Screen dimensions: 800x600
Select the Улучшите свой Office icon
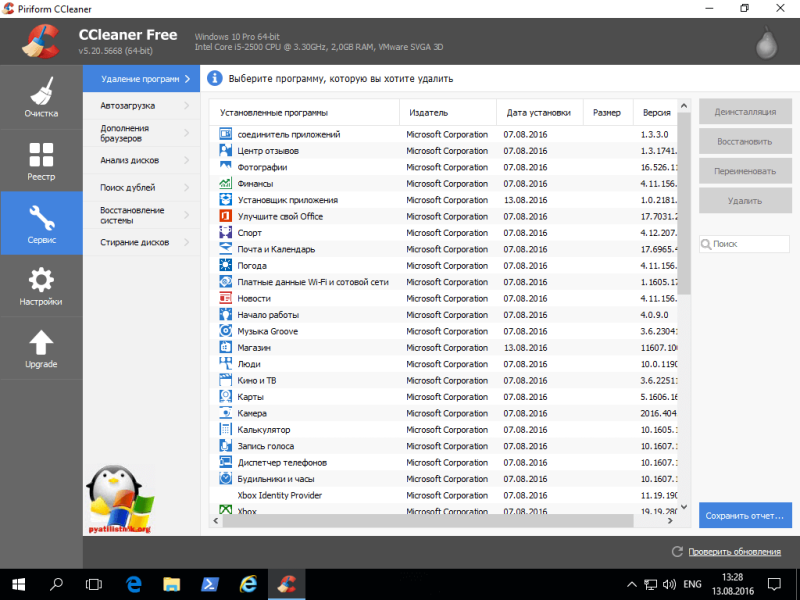coord(226,216)
